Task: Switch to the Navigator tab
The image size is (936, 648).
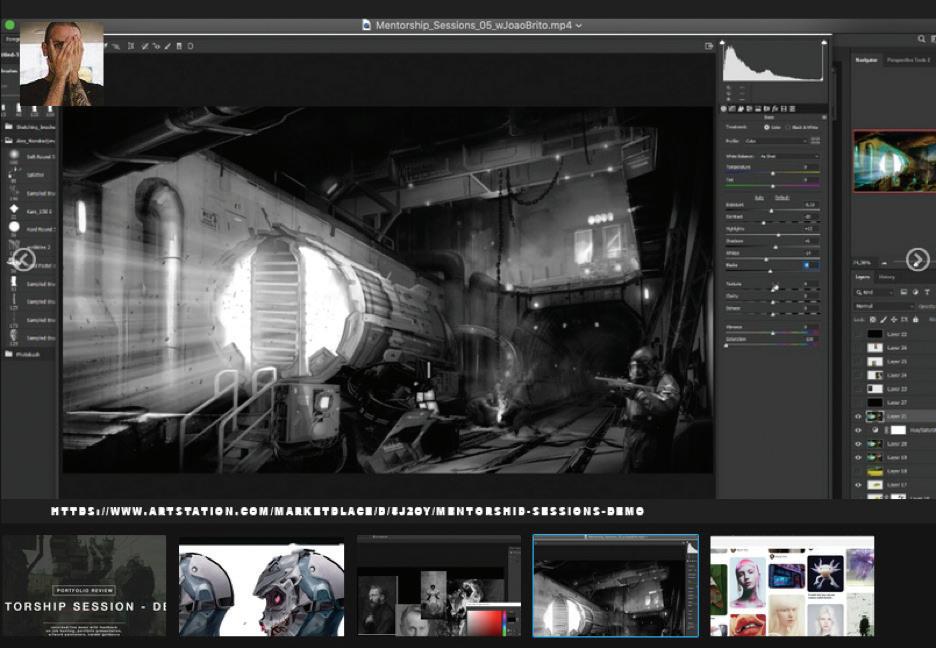Action: pyautogui.click(x=866, y=60)
